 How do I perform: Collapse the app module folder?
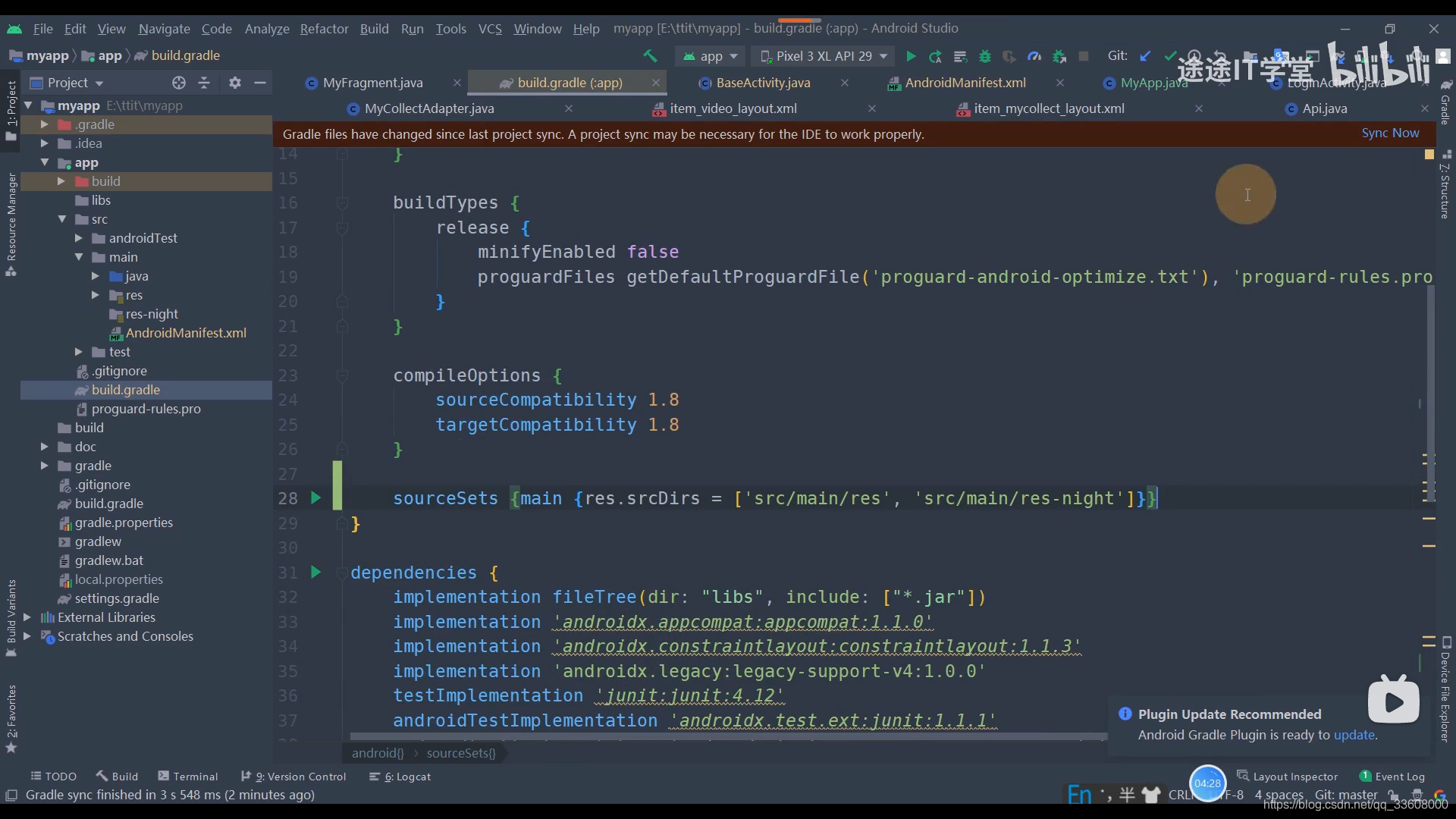click(44, 162)
